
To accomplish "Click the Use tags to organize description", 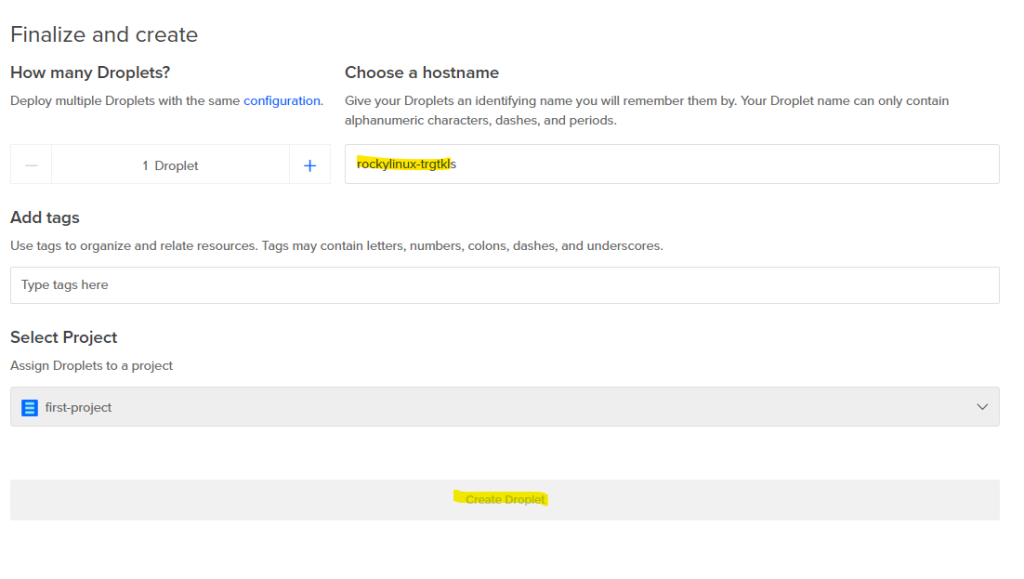I will coord(336,246).
